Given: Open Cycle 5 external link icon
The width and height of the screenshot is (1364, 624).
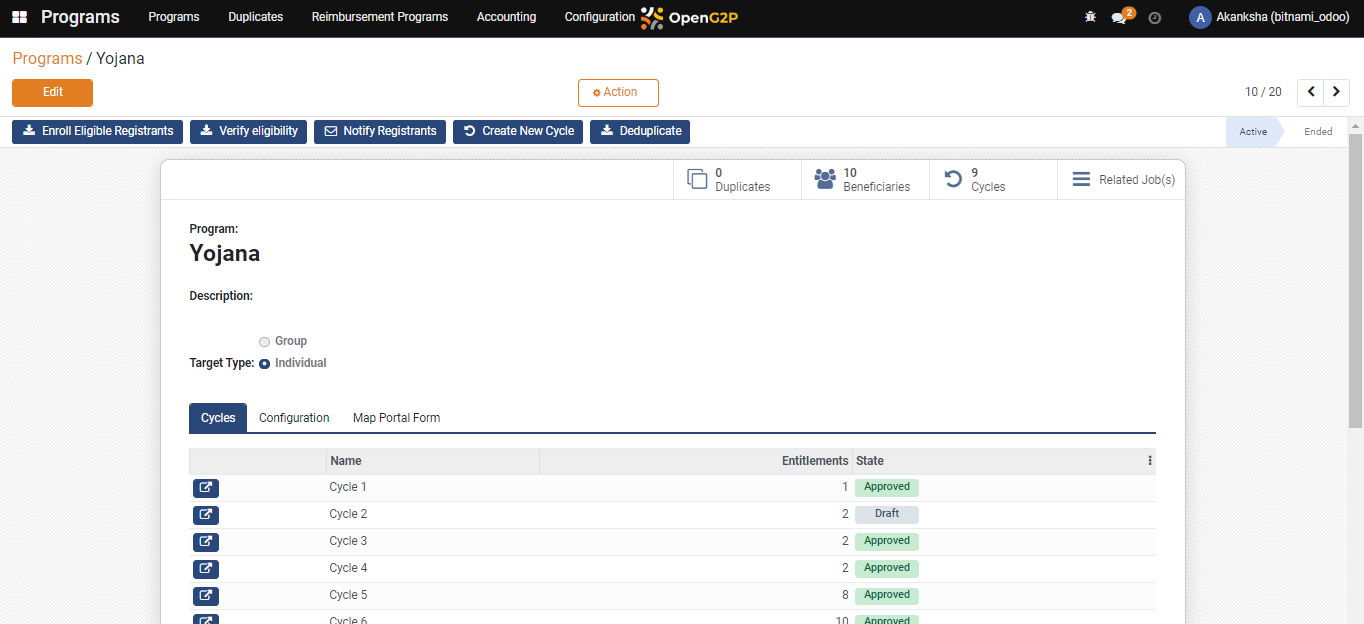Looking at the screenshot, I should tap(206, 596).
